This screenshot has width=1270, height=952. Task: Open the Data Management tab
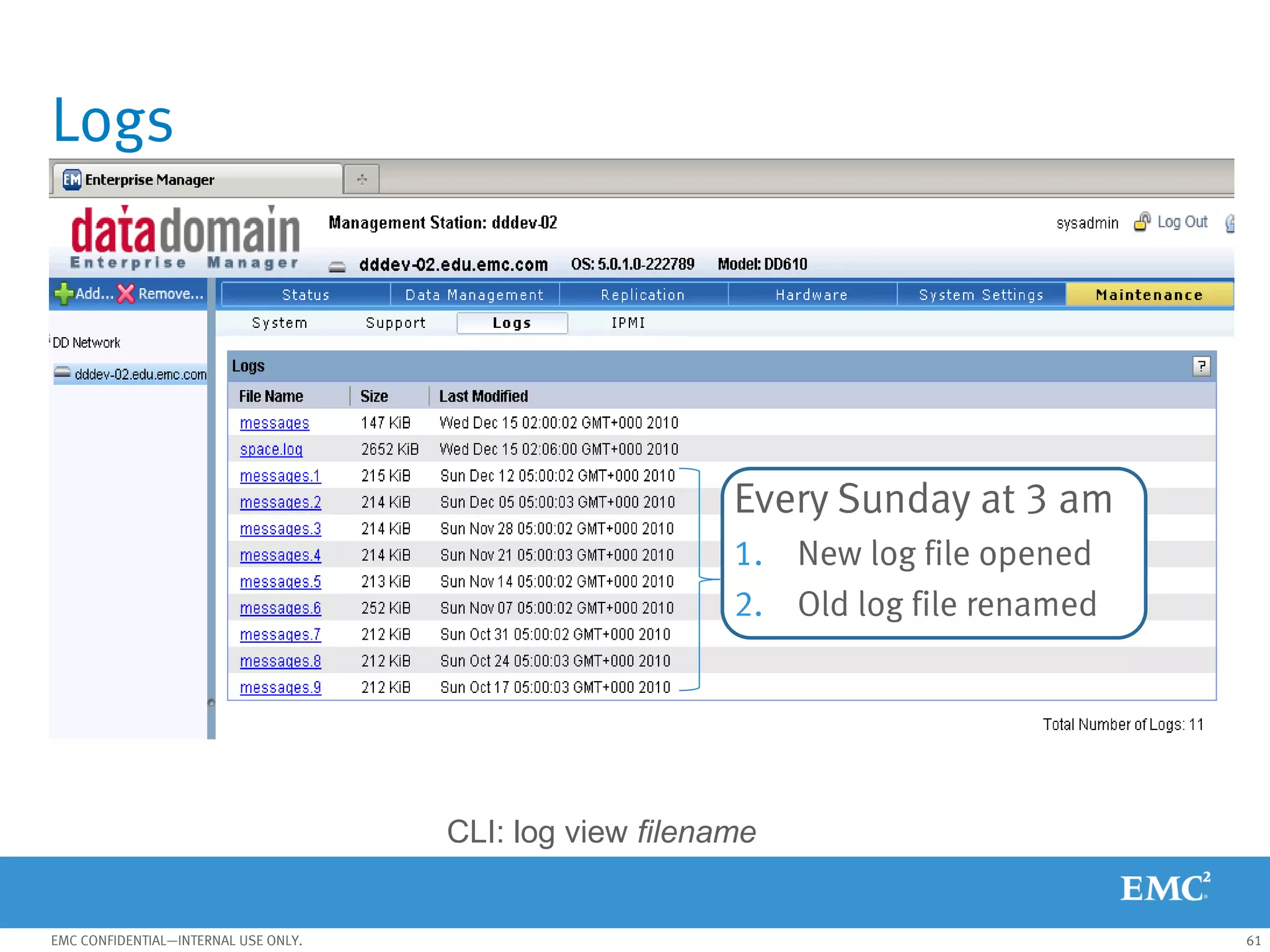pyautogui.click(x=474, y=295)
